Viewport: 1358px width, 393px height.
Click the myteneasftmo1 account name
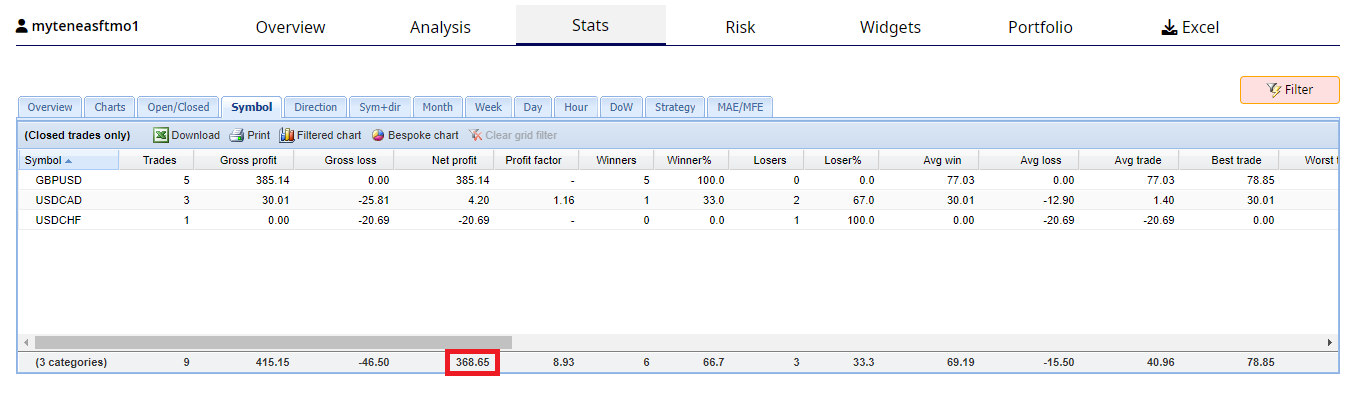86,26
